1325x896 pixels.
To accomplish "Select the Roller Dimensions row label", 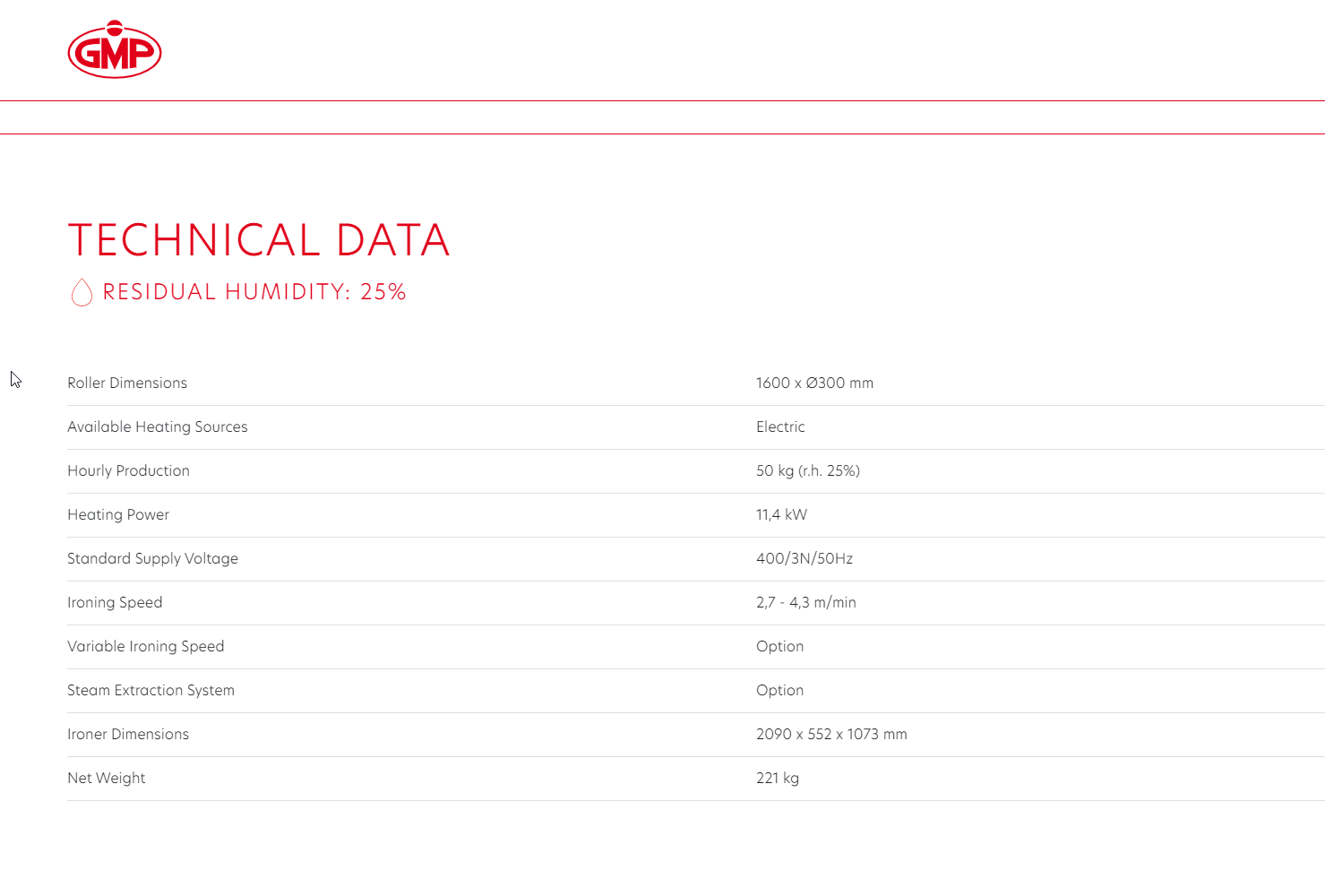I will click(x=127, y=383).
